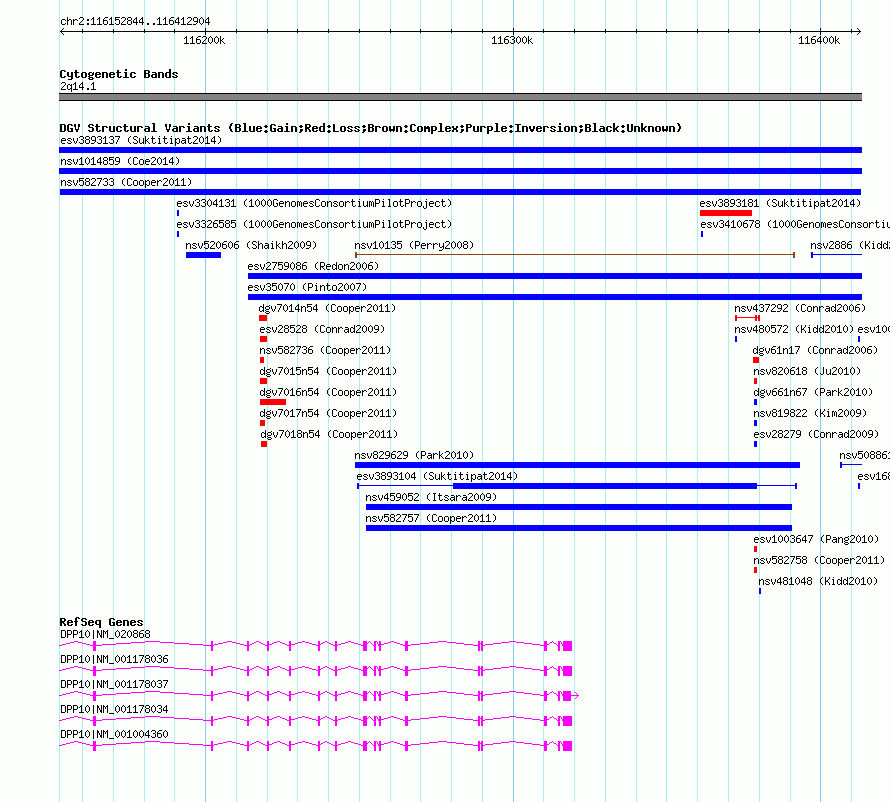Click dgv7014n54 (Cooper2011) label

[327, 308]
